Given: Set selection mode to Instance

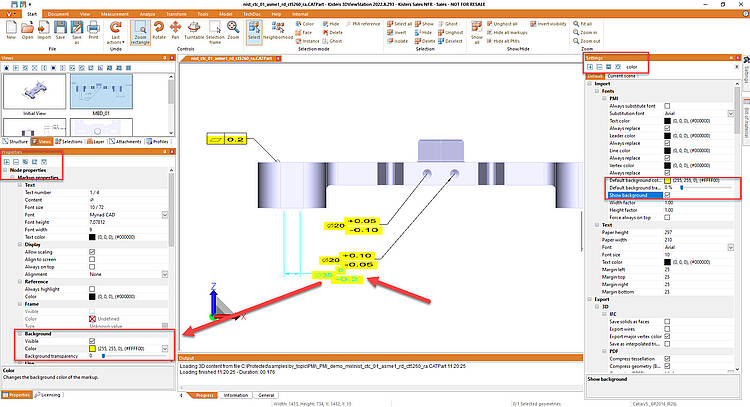Looking at the screenshot, I should [307, 41].
